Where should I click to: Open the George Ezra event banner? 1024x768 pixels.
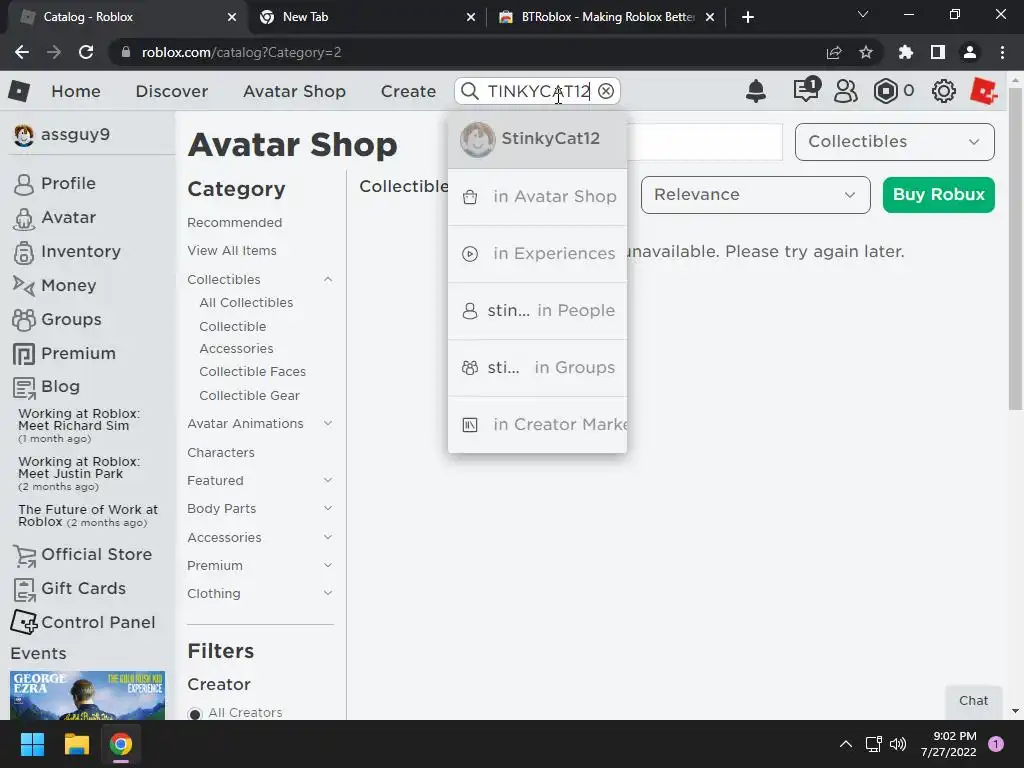click(88, 695)
